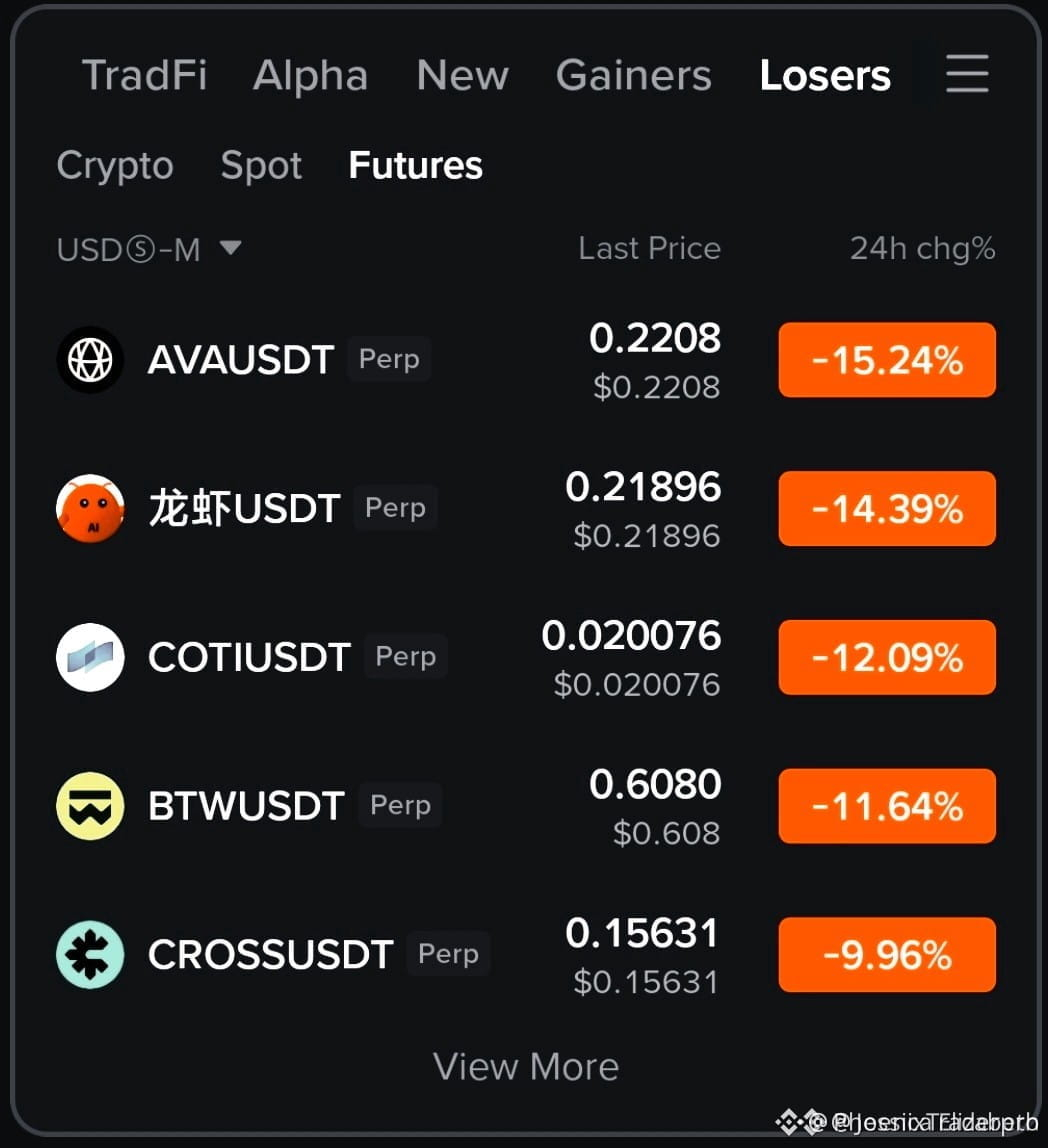
Task: Open the CROSSUSDT Perp row
Action: 526,954
